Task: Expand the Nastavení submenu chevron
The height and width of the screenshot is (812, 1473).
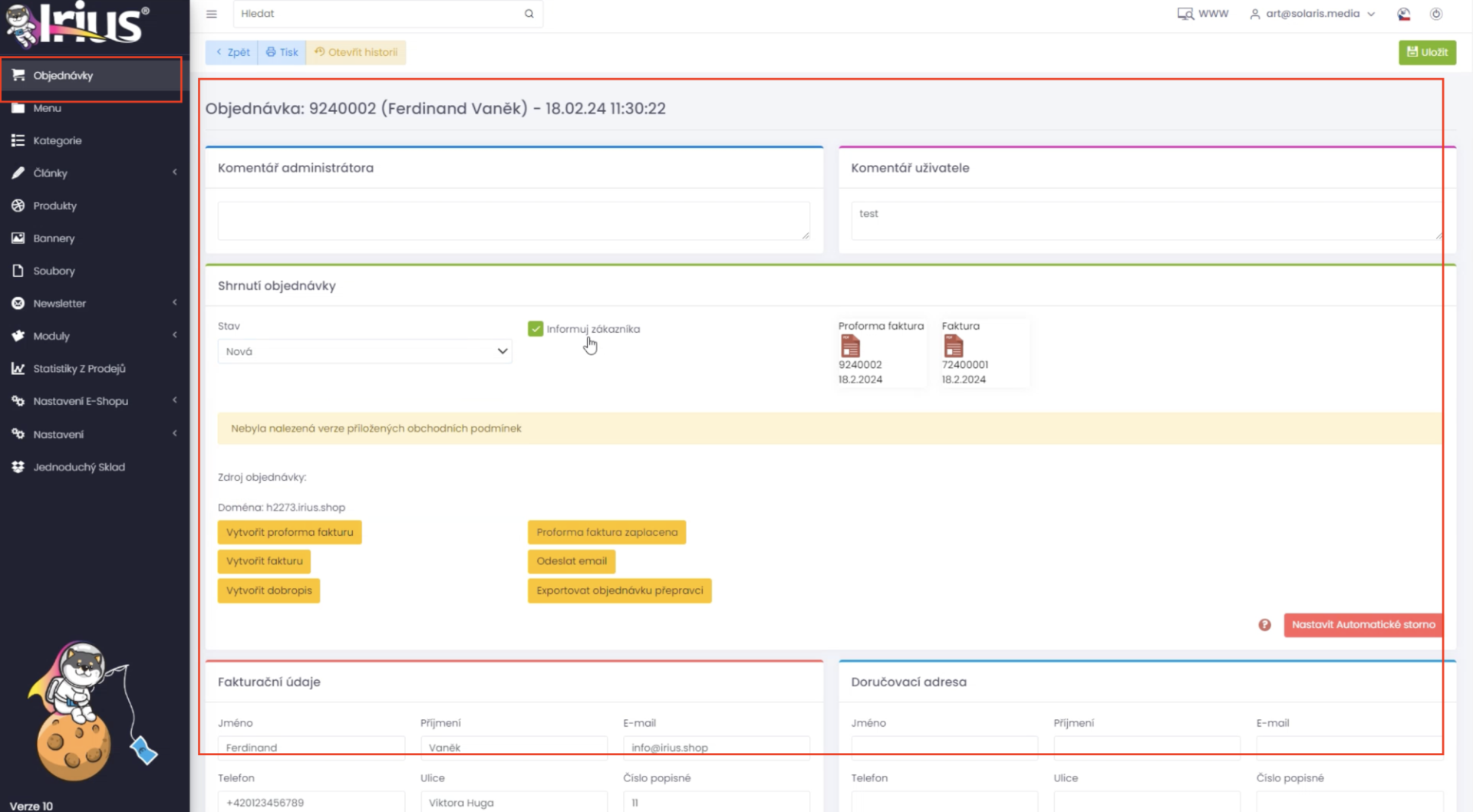Action: point(175,433)
